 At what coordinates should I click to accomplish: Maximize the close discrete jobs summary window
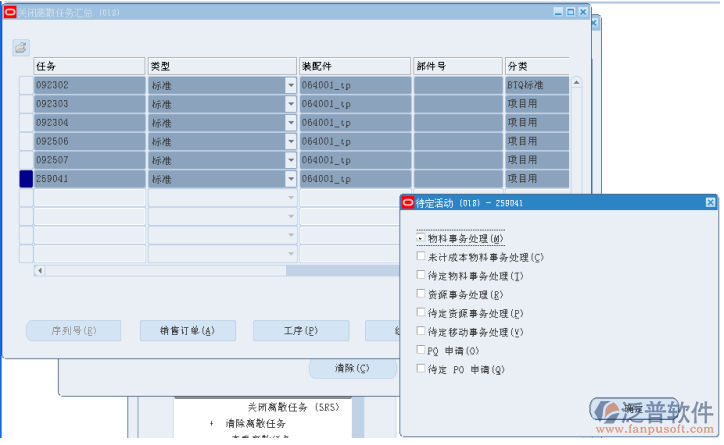[x=570, y=11]
